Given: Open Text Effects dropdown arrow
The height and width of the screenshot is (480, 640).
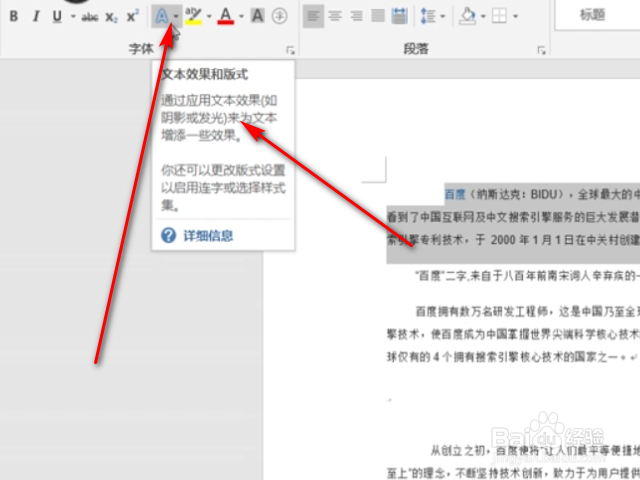Looking at the screenshot, I should pyautogui.click(x=176, y=16).
